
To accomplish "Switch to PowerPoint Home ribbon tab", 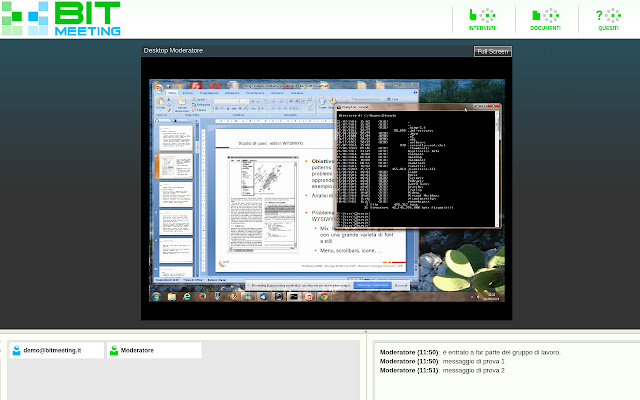I will tap(172, 93).
